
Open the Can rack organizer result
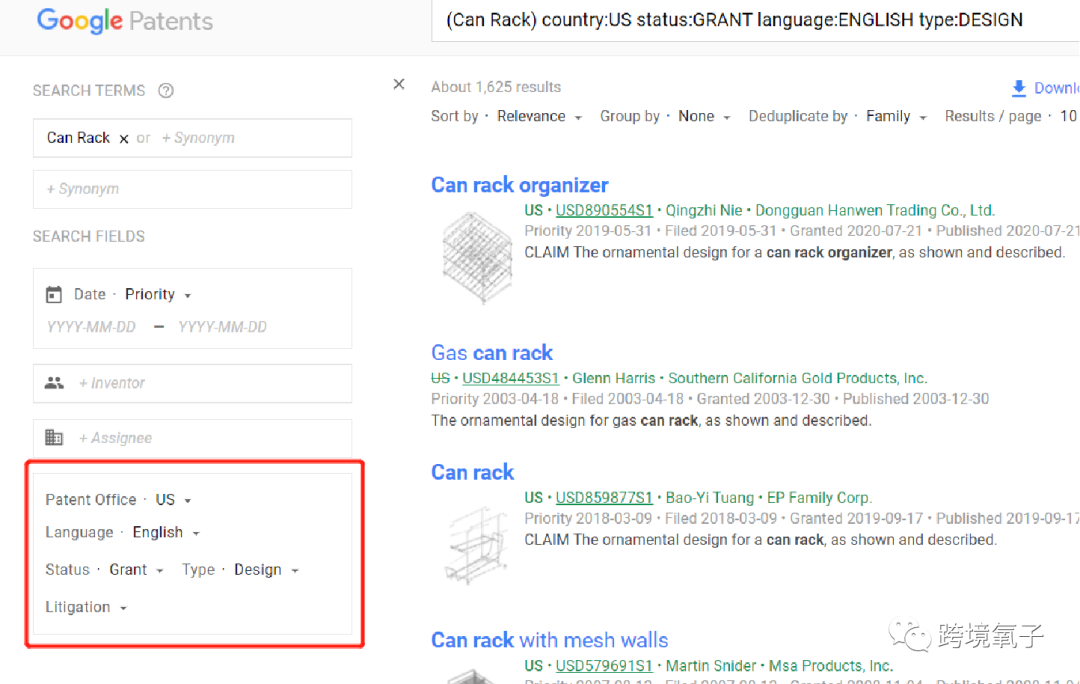point(519,185)
